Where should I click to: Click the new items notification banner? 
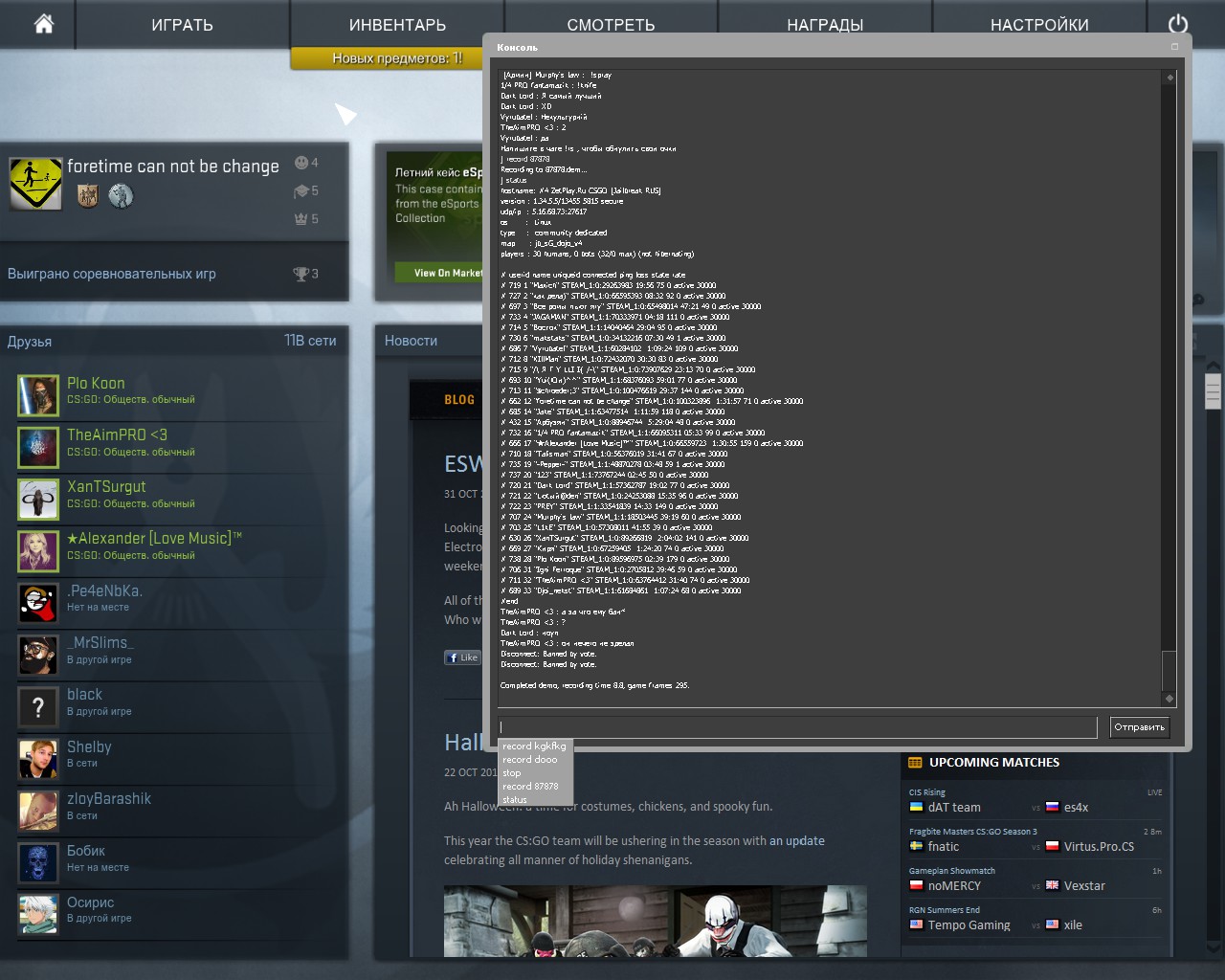tap(397, 58)
